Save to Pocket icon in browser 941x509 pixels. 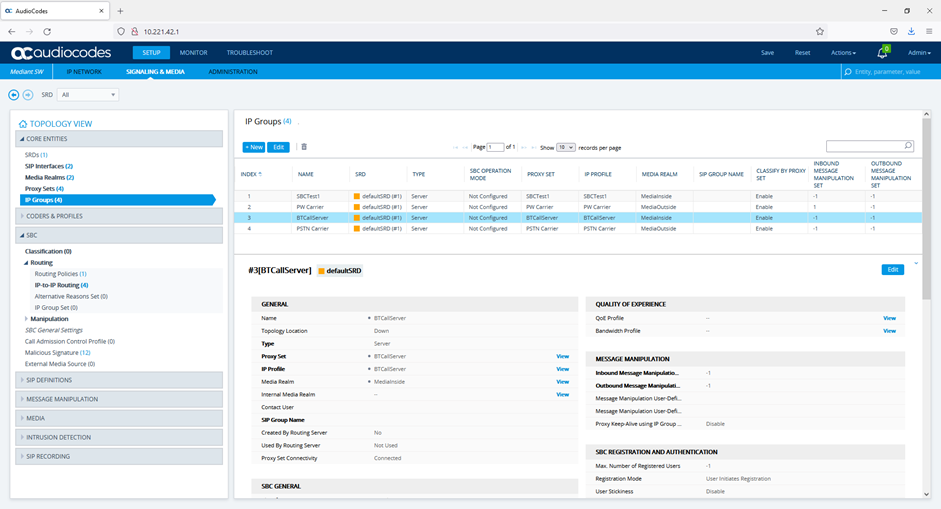(x=894, y=31)
